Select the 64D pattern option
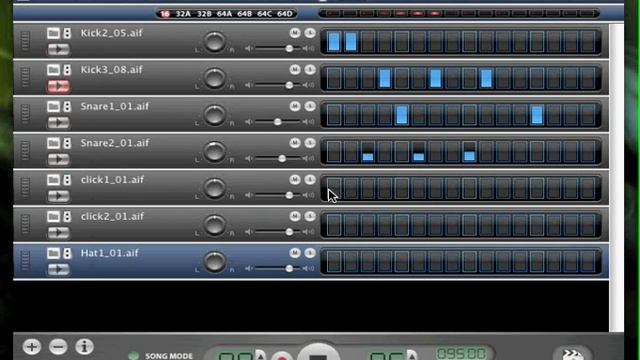Screen dimensions: 640x360 click(x=284, y=14)
